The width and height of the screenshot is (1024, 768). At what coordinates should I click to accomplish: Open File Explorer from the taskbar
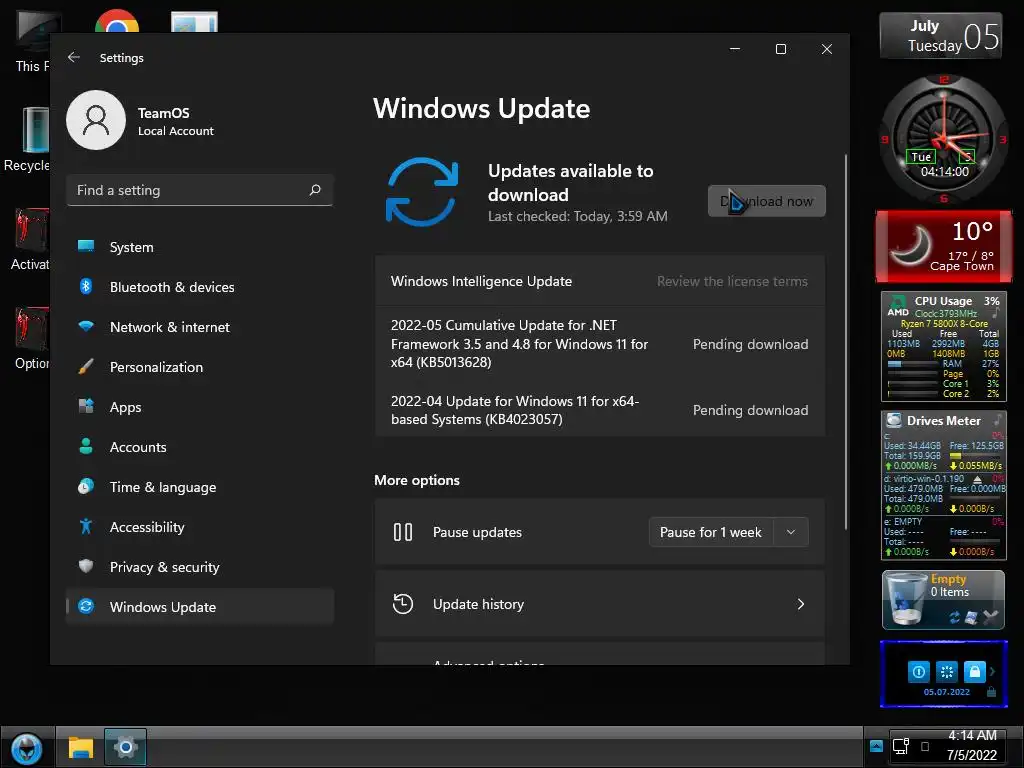81,748
